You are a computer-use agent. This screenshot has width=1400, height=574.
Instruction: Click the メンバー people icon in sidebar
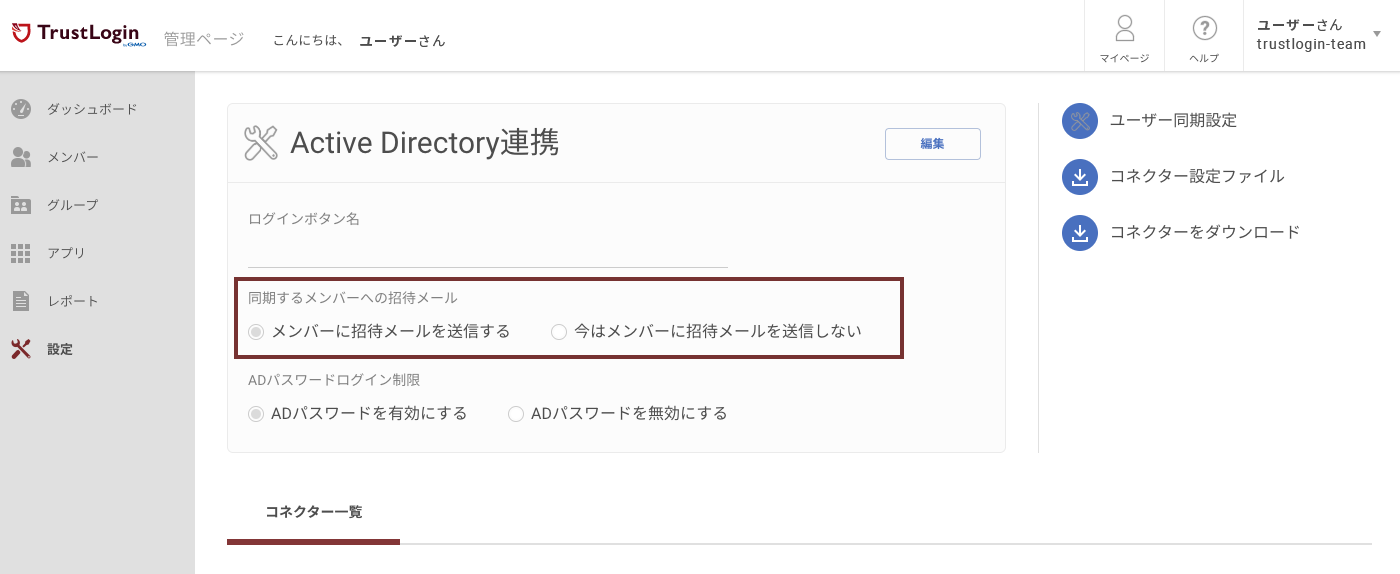(x=21, y=157)
